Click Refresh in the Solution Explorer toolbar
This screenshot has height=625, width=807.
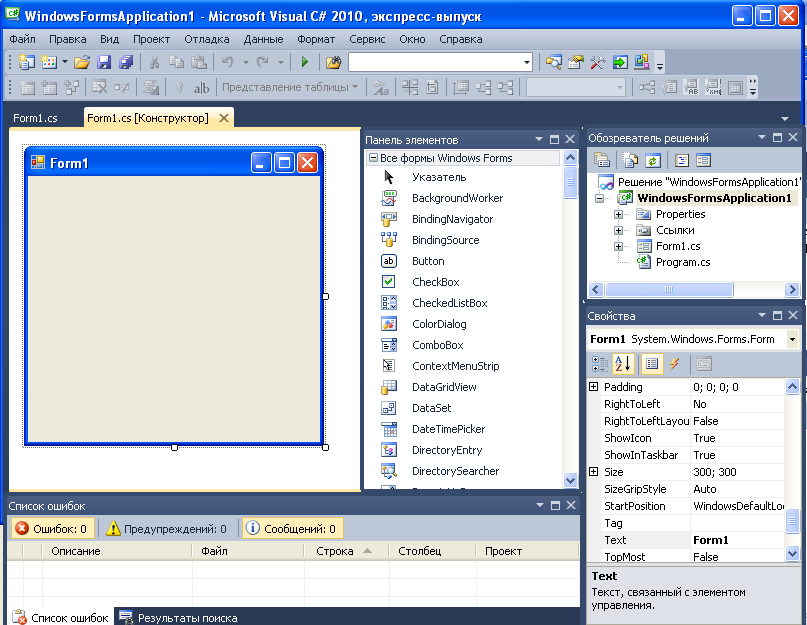point(653,161)
